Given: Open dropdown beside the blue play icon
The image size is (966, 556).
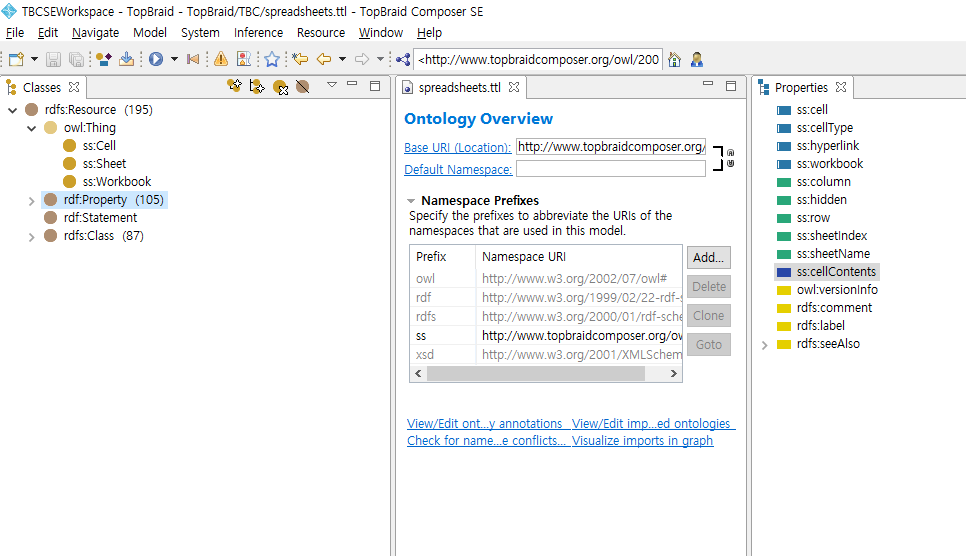Looking at the screenshot, I should (174, 59).
